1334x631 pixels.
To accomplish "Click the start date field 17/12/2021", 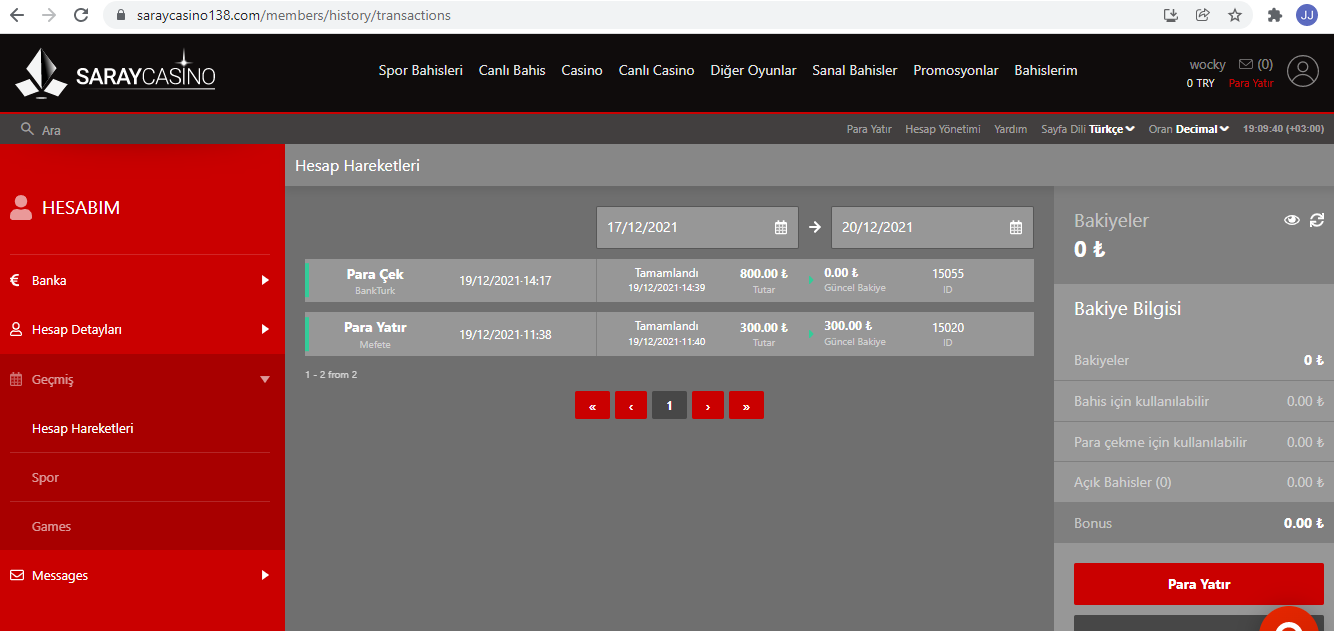I will (x=697, y=227).
